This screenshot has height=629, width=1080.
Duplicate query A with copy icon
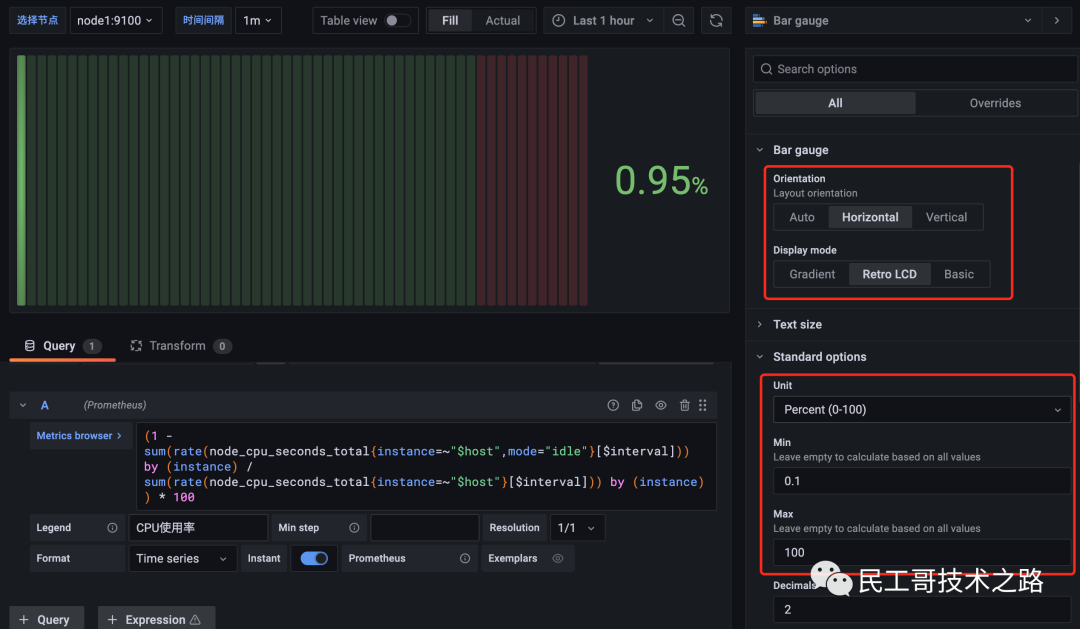637,405
